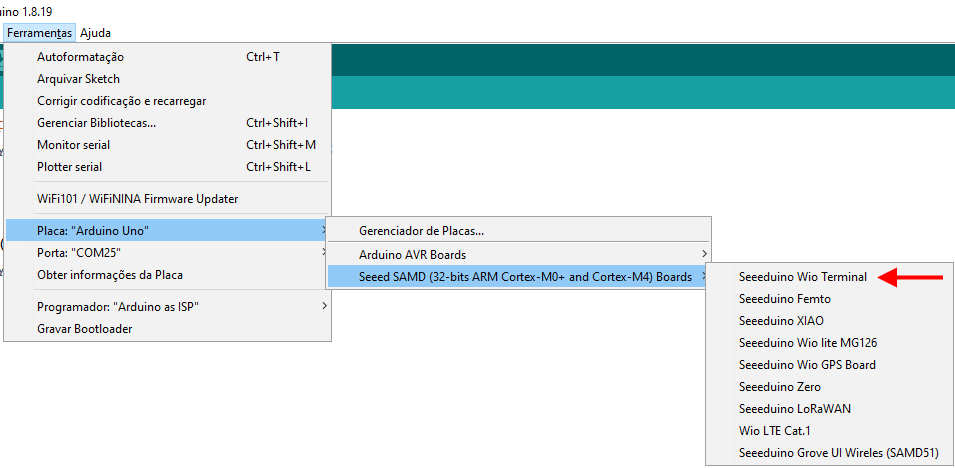Expand Arduino AVR Boards submenu arrow

[704, 254]
